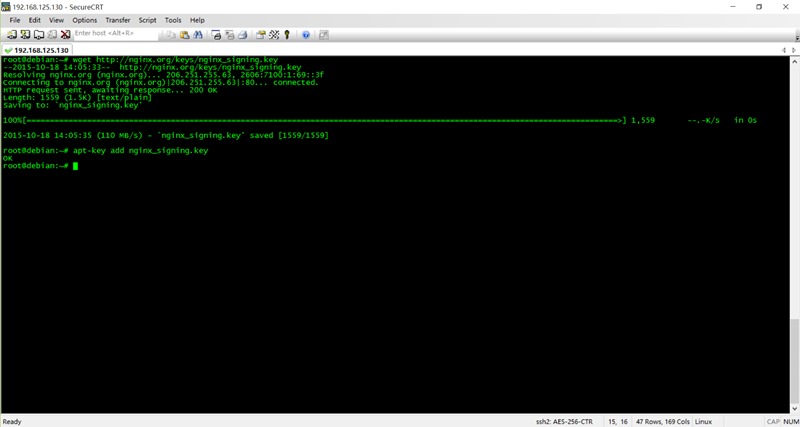Click the SecureCRT title bar application icon
Image resolution: width=800 pixels, height=427 pixels.
[6, 7]
